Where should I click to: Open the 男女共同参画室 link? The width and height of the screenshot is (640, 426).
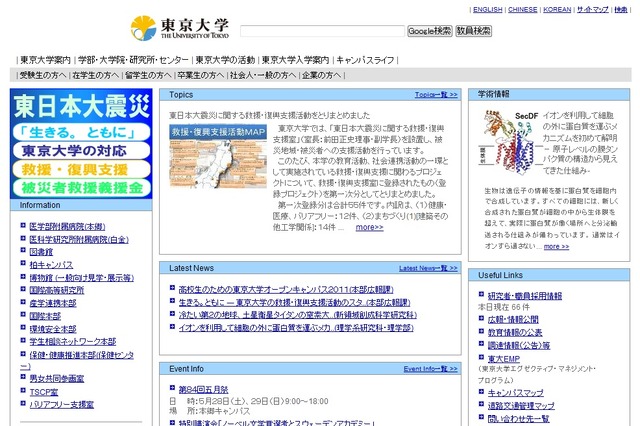(57, 379)
